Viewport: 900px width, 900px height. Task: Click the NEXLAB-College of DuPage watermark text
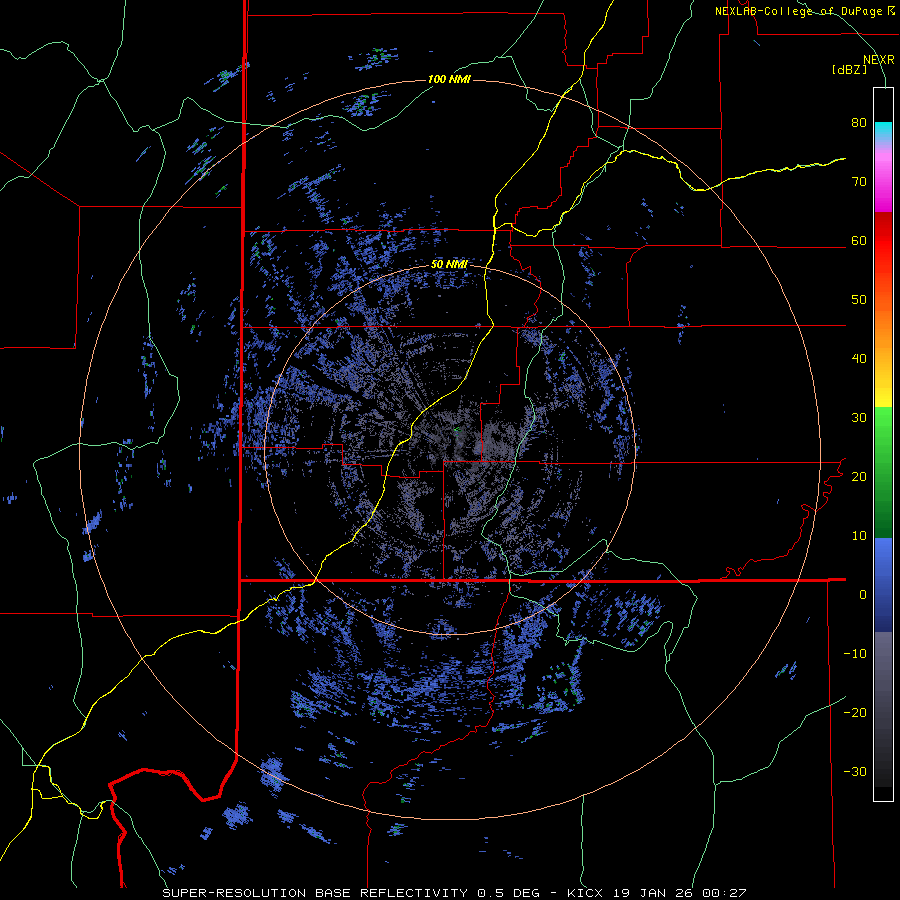805,11
